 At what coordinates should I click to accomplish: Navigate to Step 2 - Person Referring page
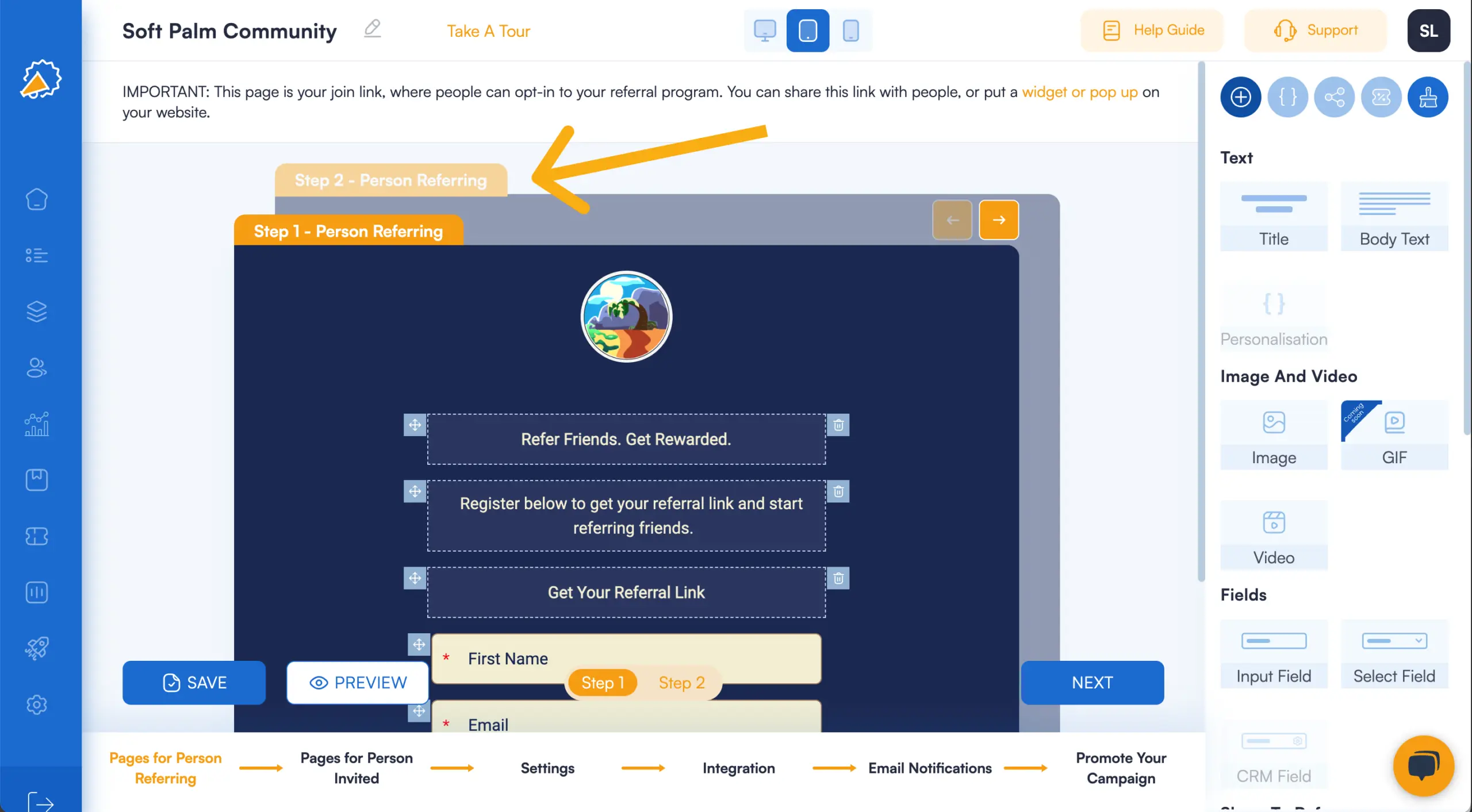[391, 180]
